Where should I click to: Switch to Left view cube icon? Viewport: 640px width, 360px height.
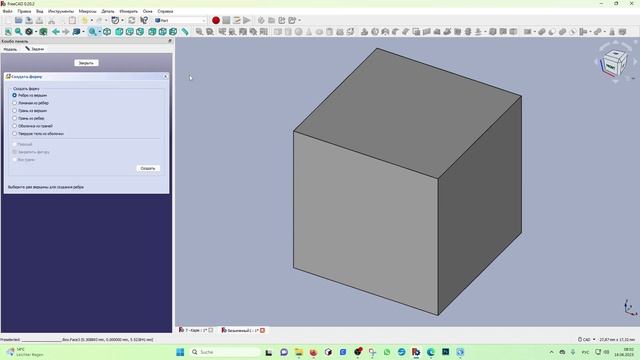173,31
